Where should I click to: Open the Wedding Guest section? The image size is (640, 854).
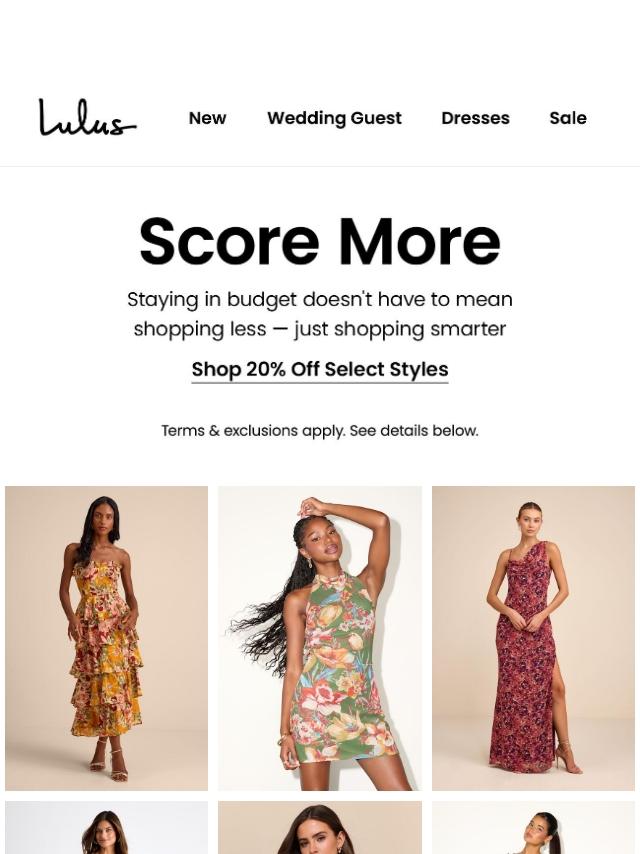334,118
